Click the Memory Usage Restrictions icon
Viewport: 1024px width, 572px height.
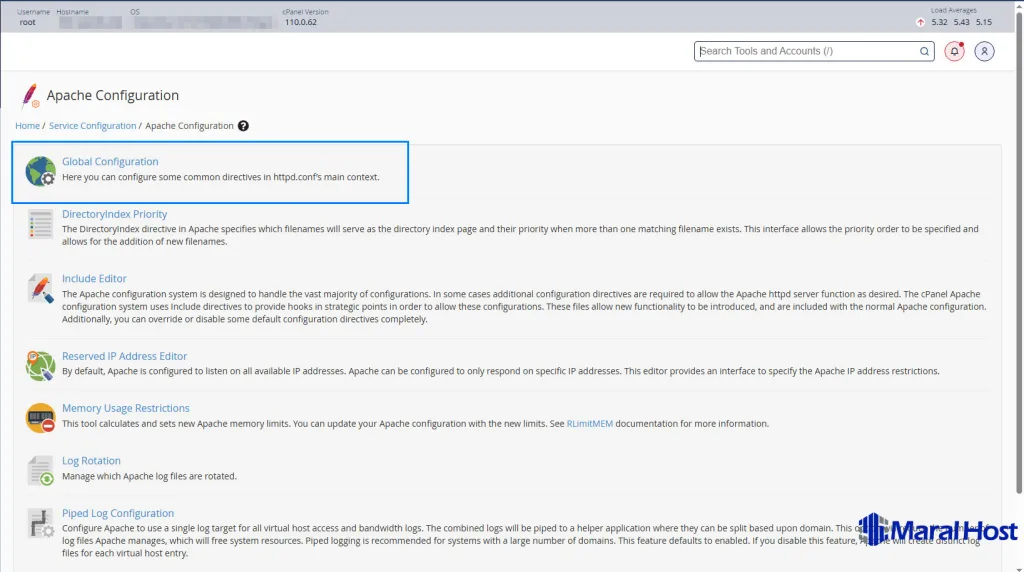(x=40, y=418)
